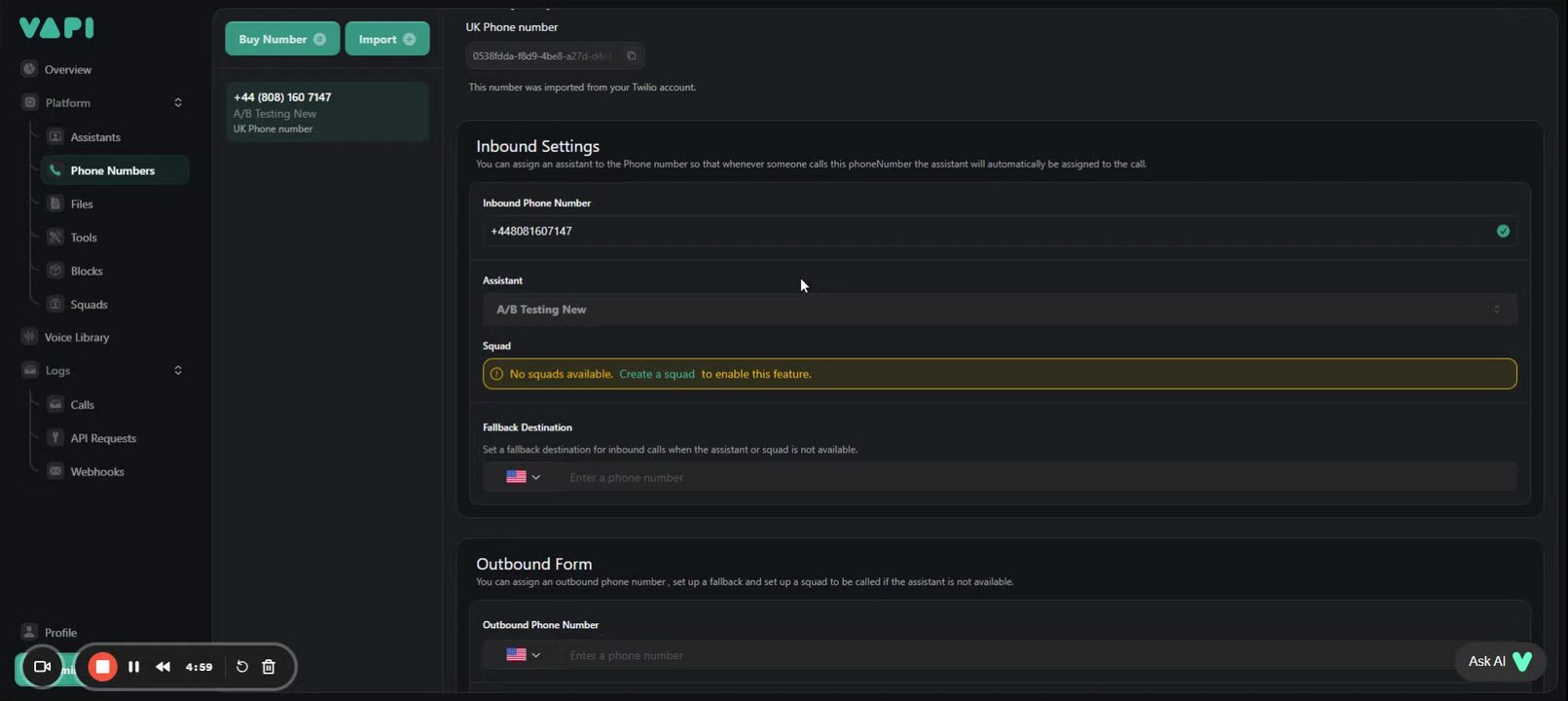Follow the Create a squad link
This screenshot has width=1568, height=701.
point(657,374)
